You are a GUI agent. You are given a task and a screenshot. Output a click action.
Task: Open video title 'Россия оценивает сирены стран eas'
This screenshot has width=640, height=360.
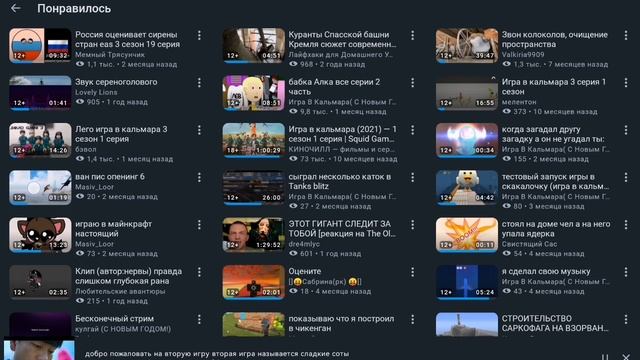[127, 39]
